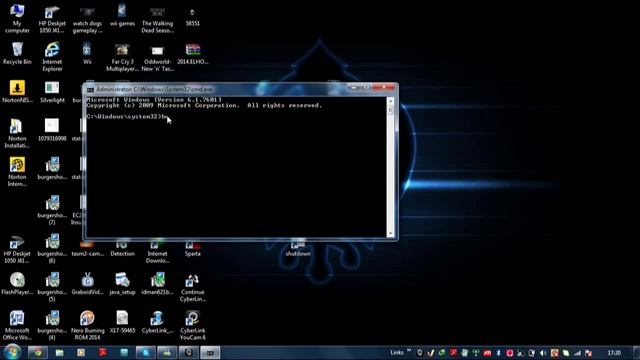Switch to the cmd.exe taskbar button
This screenshot has width=640, height=360.
point(210,353)
